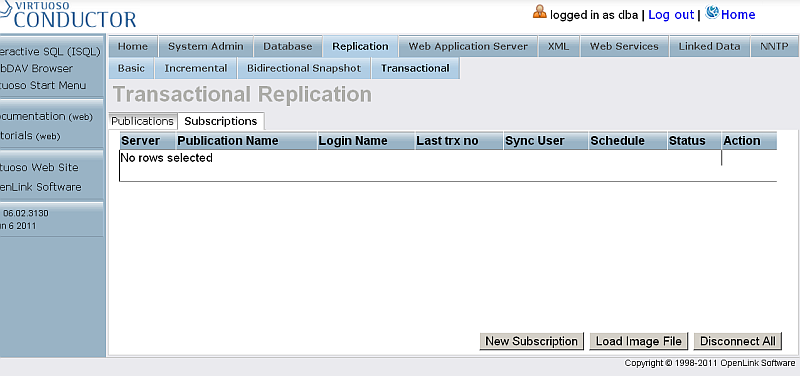
Task: Click the Disconnect All button
Action: click(x=738, y=341)
